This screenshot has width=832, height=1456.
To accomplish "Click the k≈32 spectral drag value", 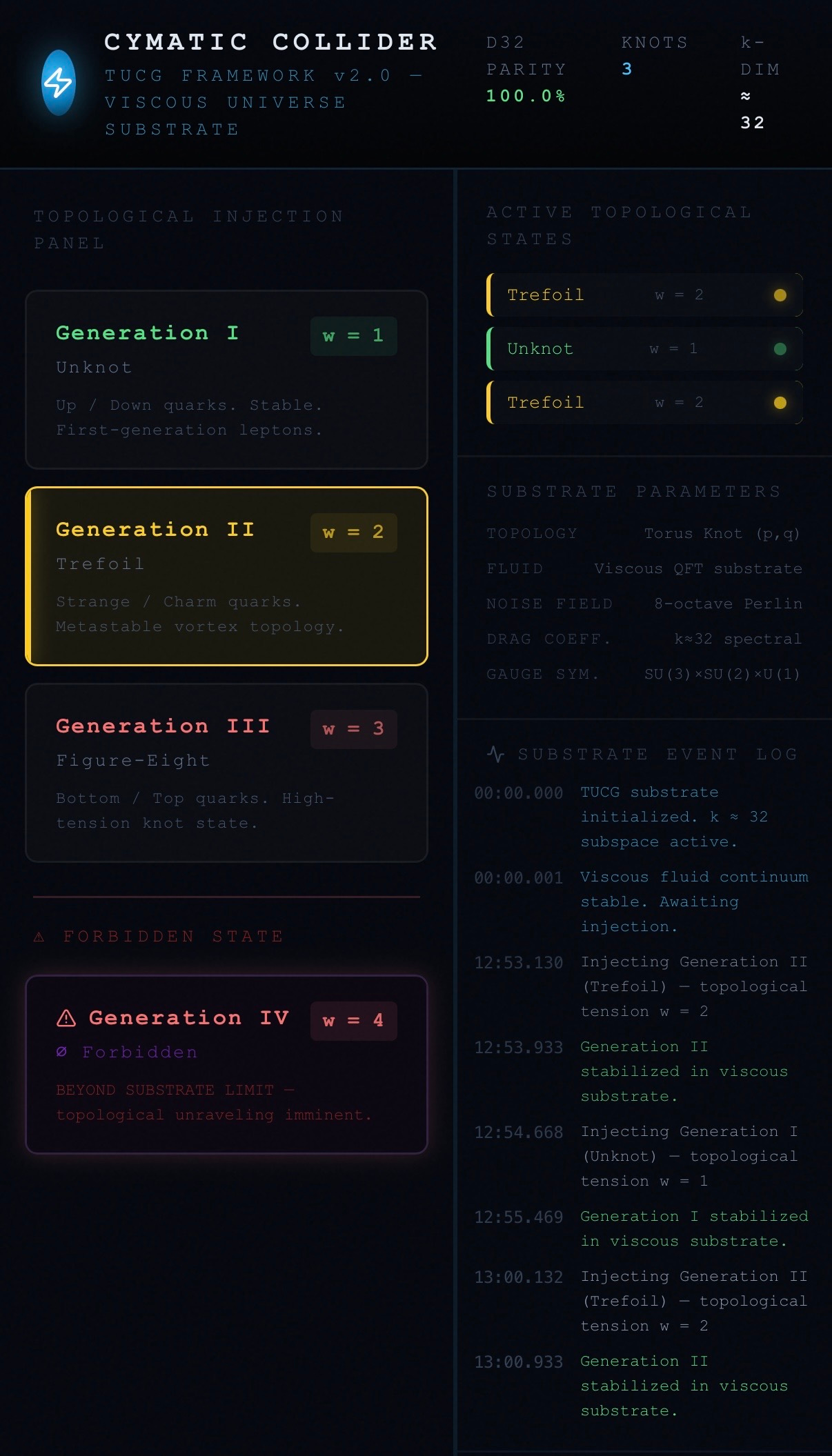I will pos(738,639).
